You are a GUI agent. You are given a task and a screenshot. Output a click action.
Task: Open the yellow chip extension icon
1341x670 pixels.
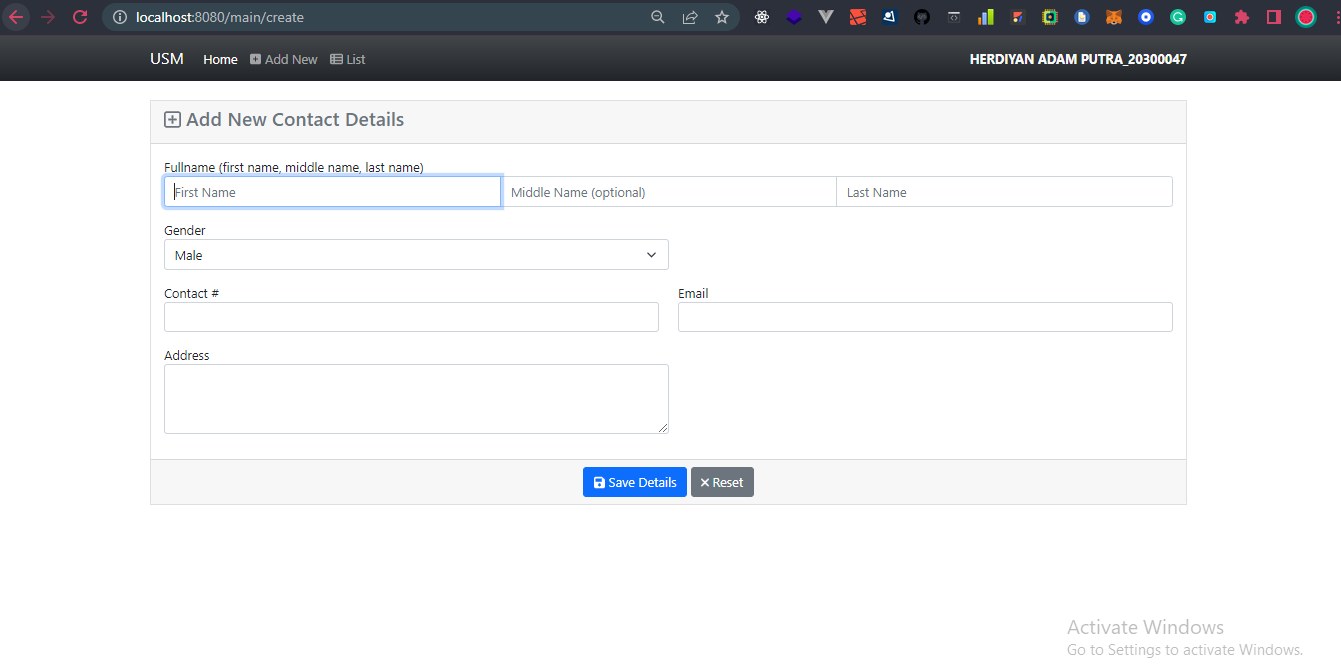click(x=1050, y=17)
